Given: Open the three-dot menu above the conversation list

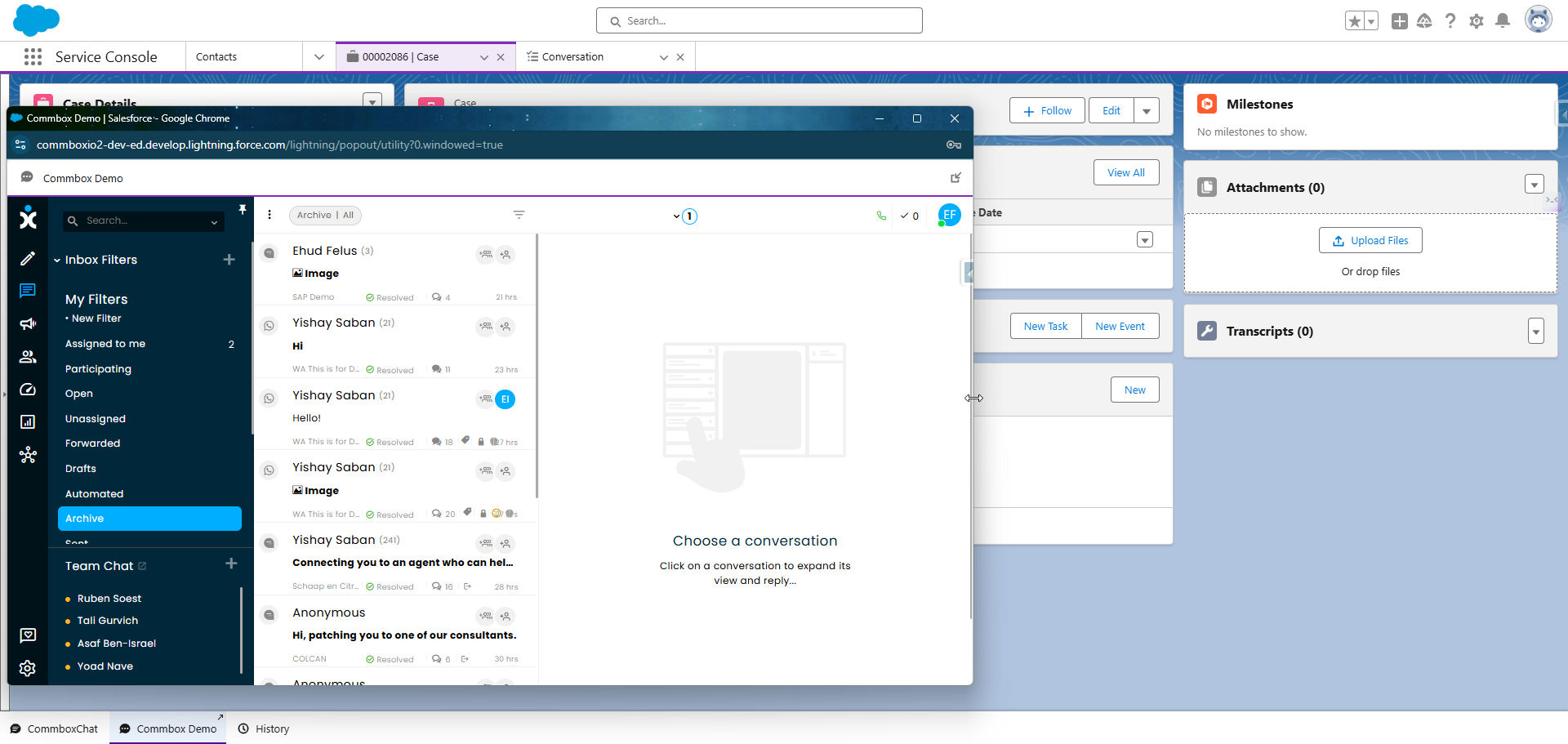Looking at the screenshot, I should click(x=269, y=215).
